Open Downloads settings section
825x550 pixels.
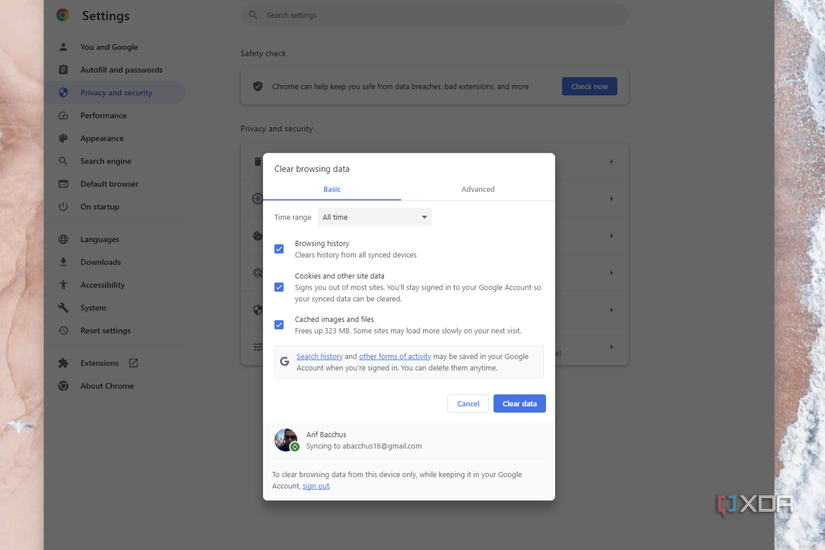coord(100,262)
